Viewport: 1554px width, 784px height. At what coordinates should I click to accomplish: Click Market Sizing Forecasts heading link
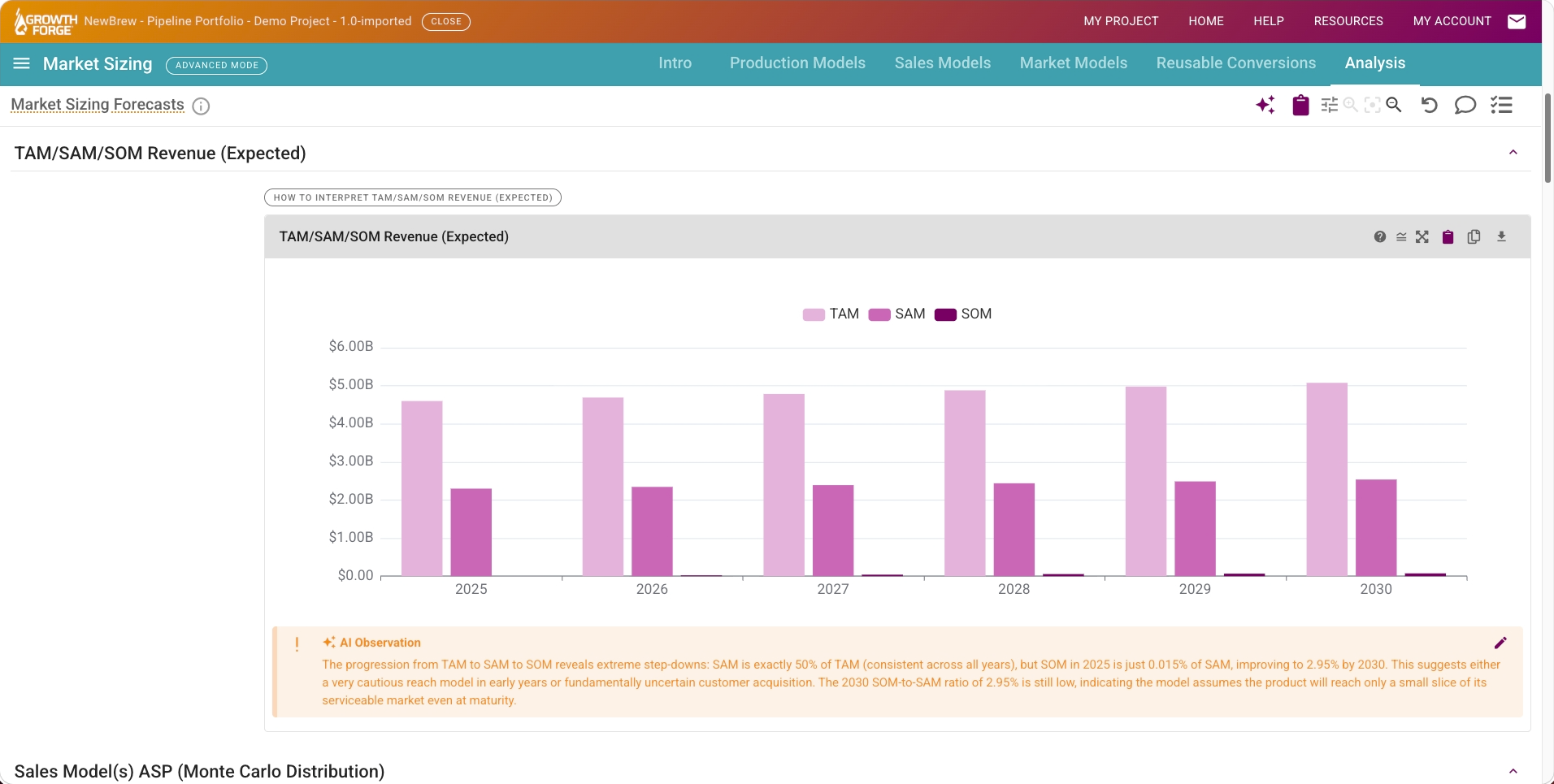tap(98, 105)
